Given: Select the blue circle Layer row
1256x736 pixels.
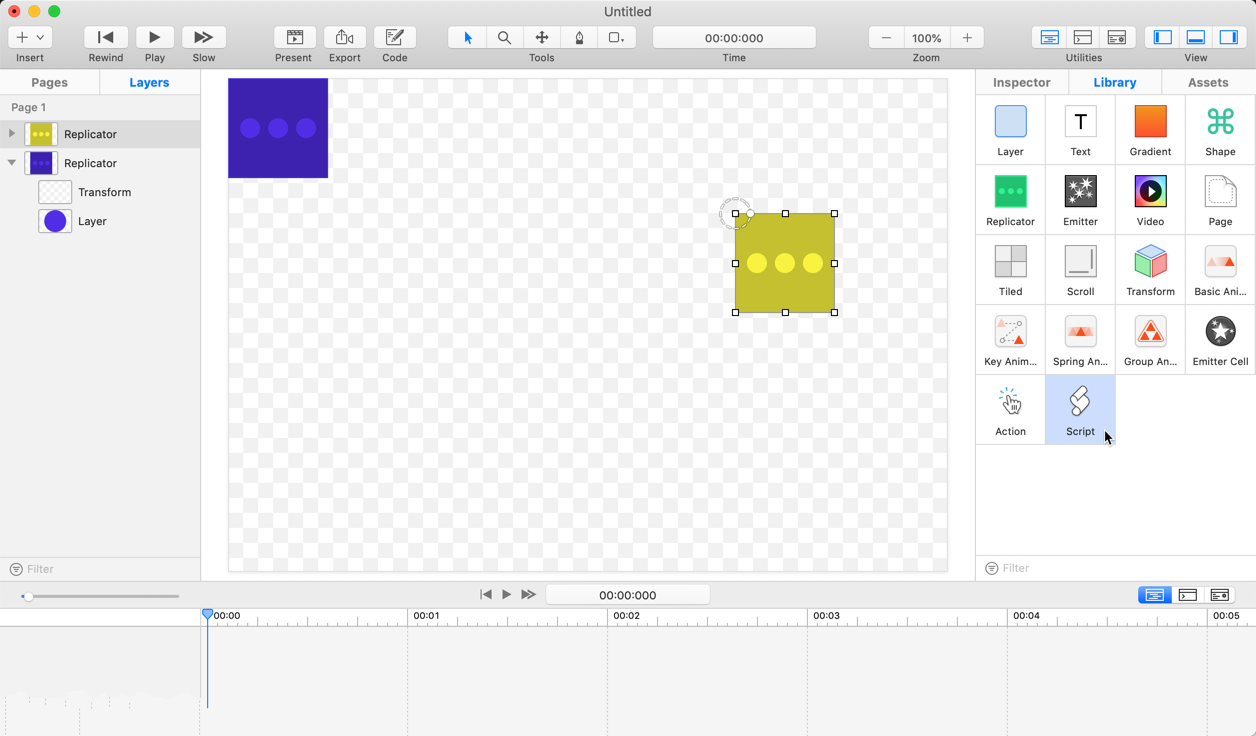Looking at the screenshot, I should tap(100, 221).
